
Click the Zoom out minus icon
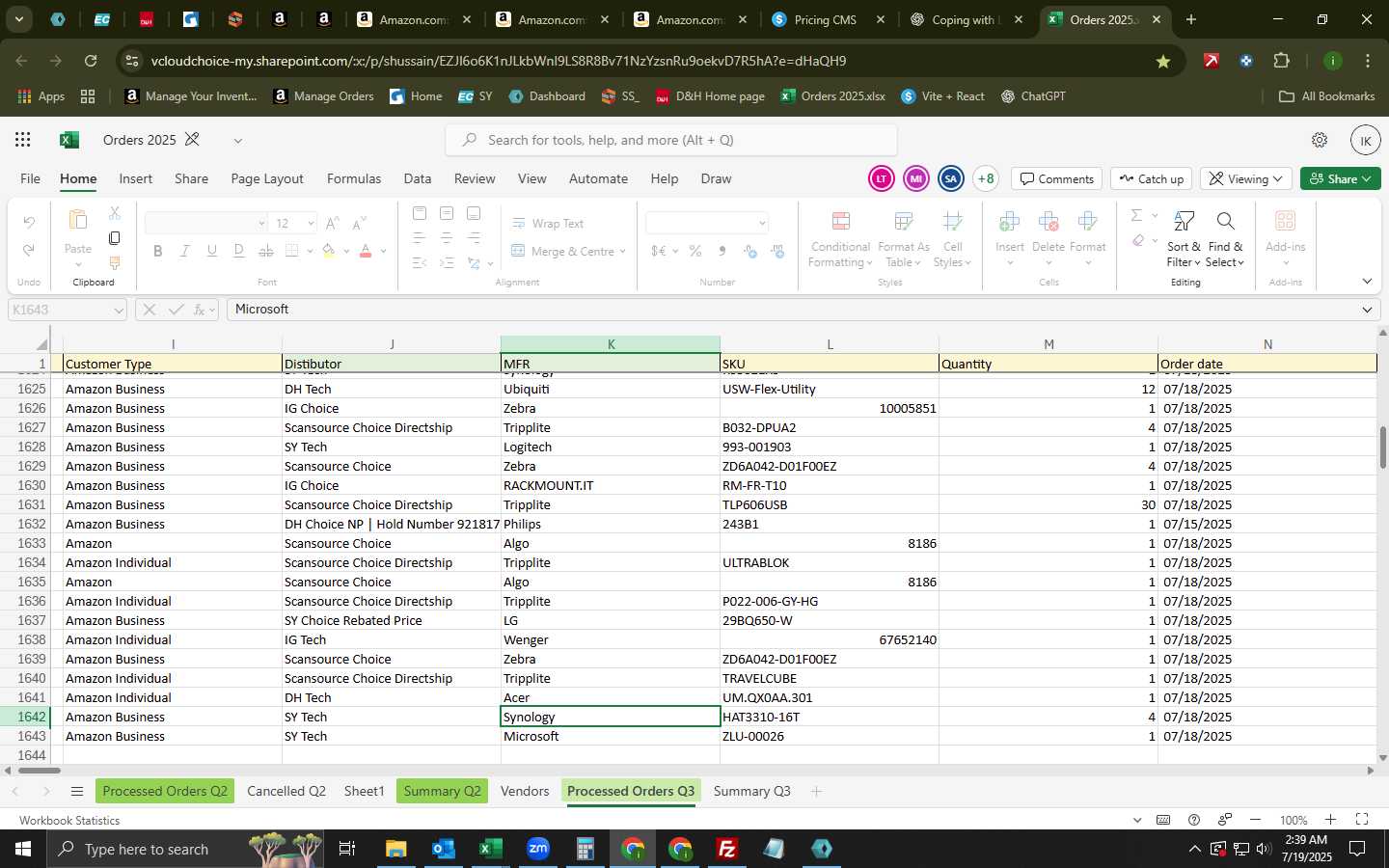(1255, 820)
